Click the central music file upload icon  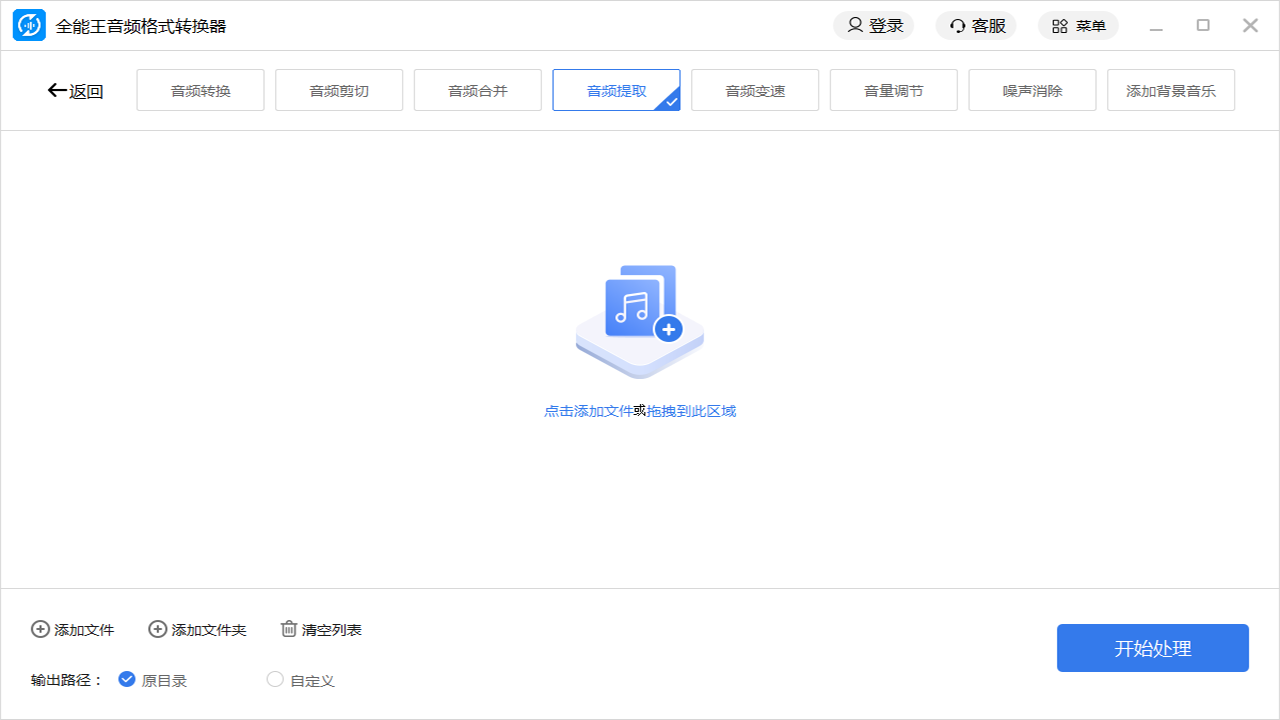639,318
